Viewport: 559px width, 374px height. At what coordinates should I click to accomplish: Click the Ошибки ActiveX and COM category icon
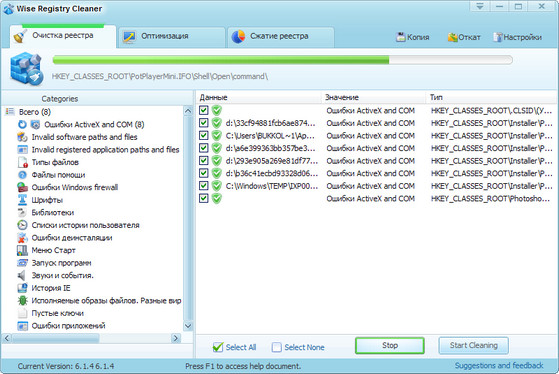point(35,124)
